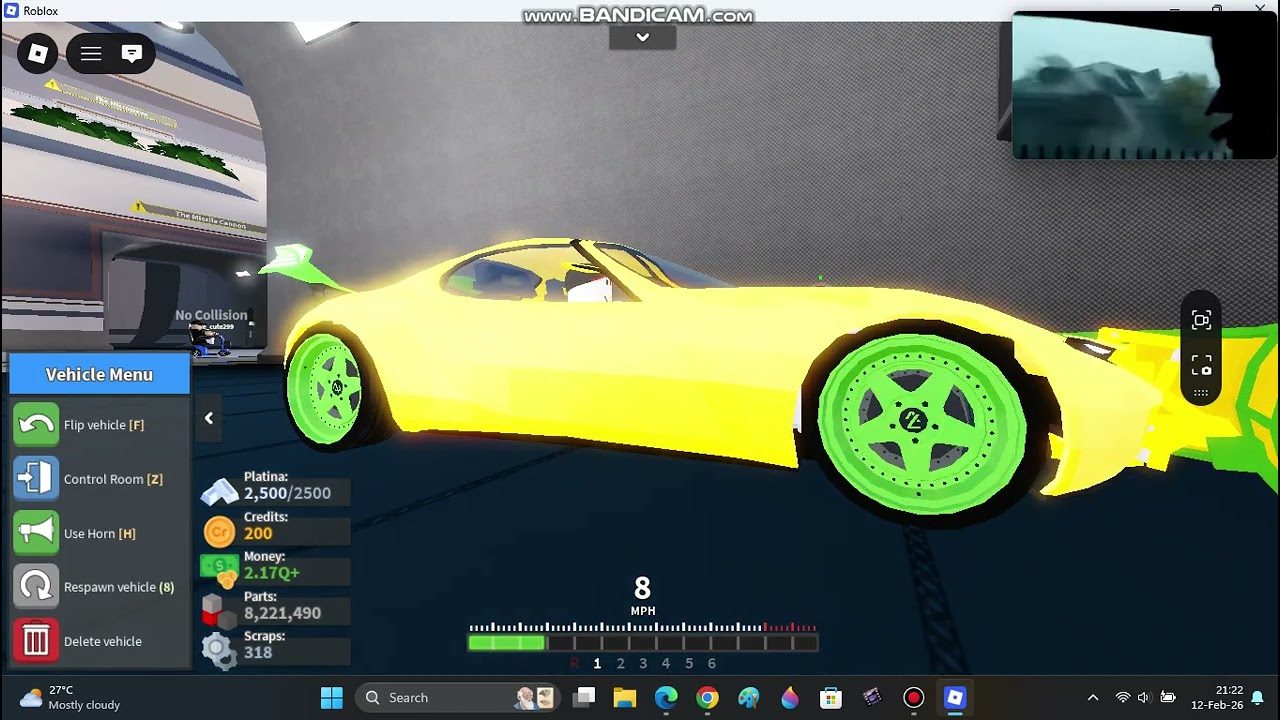Open the video editor clapper icon on taskbar
The image size is (1280, 720).
[872, 697]
